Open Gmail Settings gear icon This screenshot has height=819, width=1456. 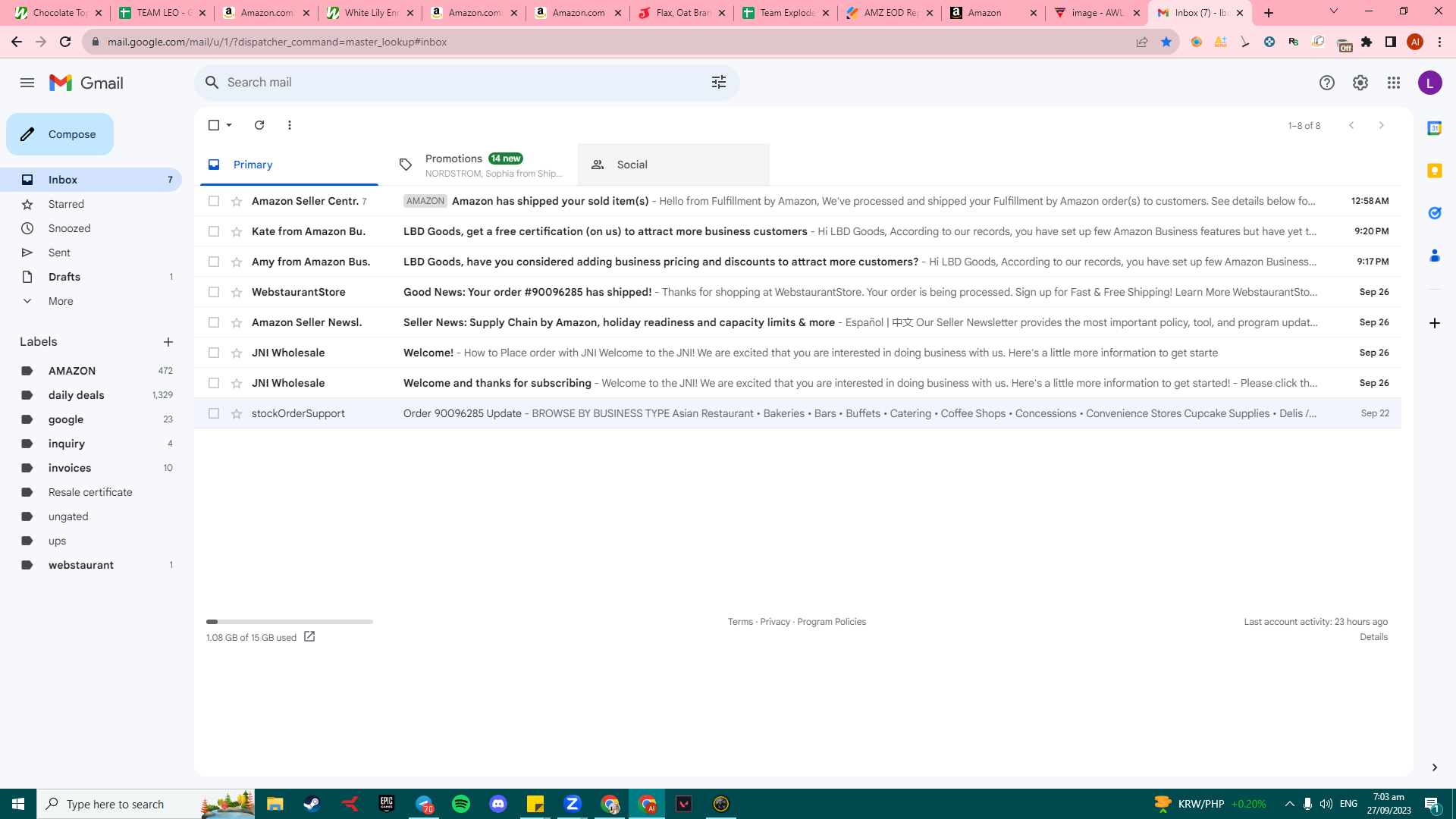coord(1360,83)
